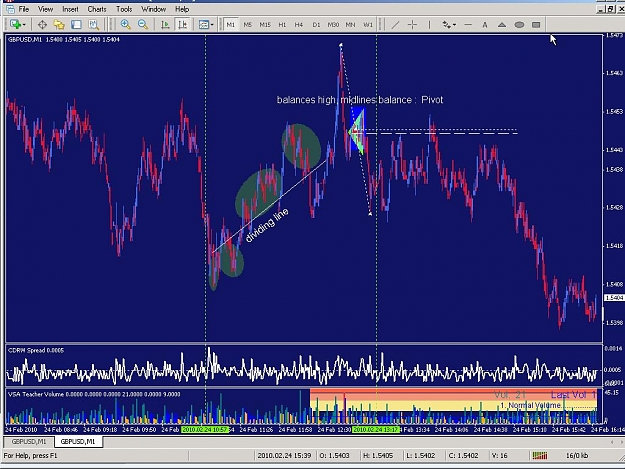Switch to D1 timeframe

point(316,25)
